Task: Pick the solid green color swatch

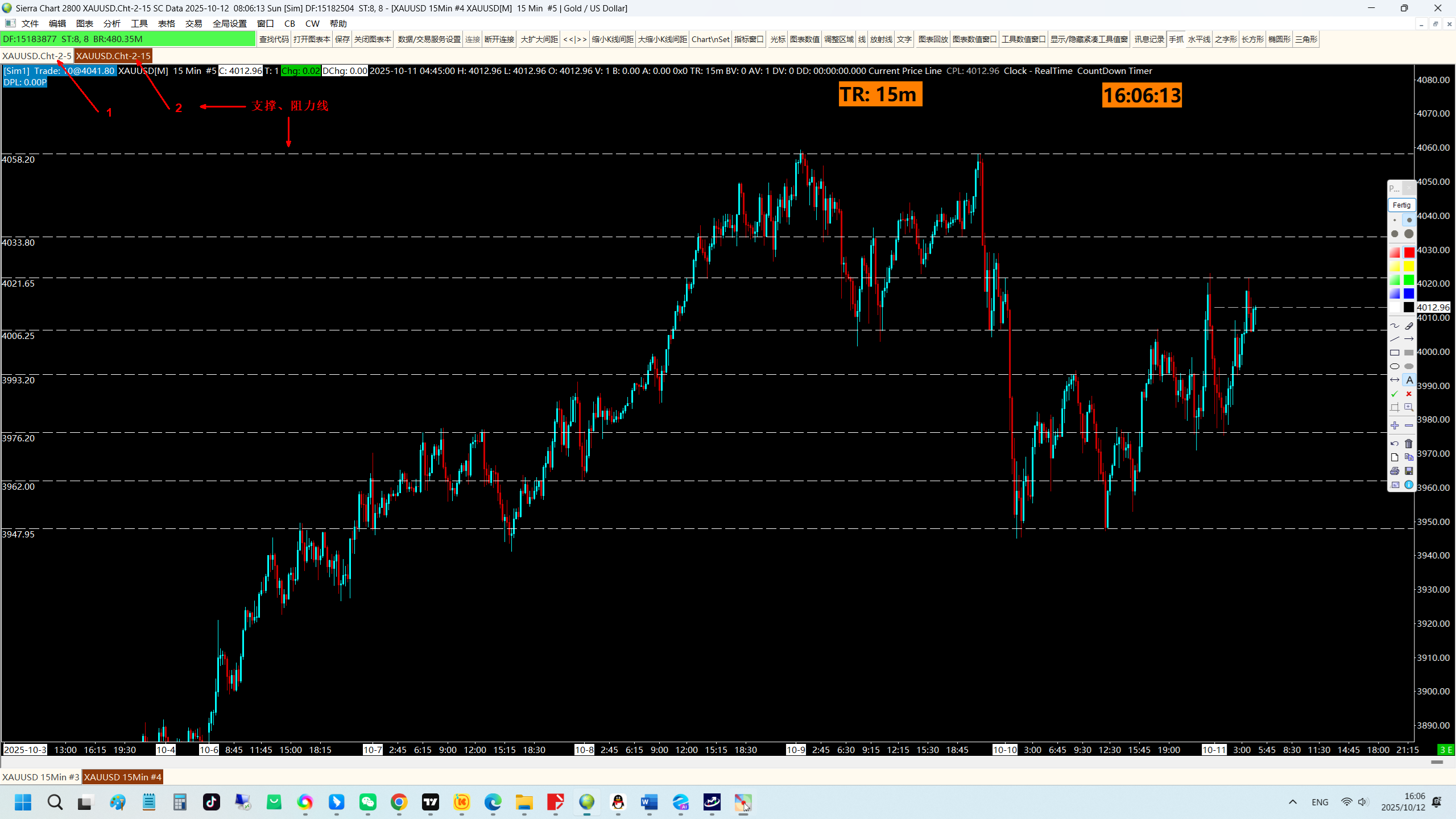Action: point(1408,280)
